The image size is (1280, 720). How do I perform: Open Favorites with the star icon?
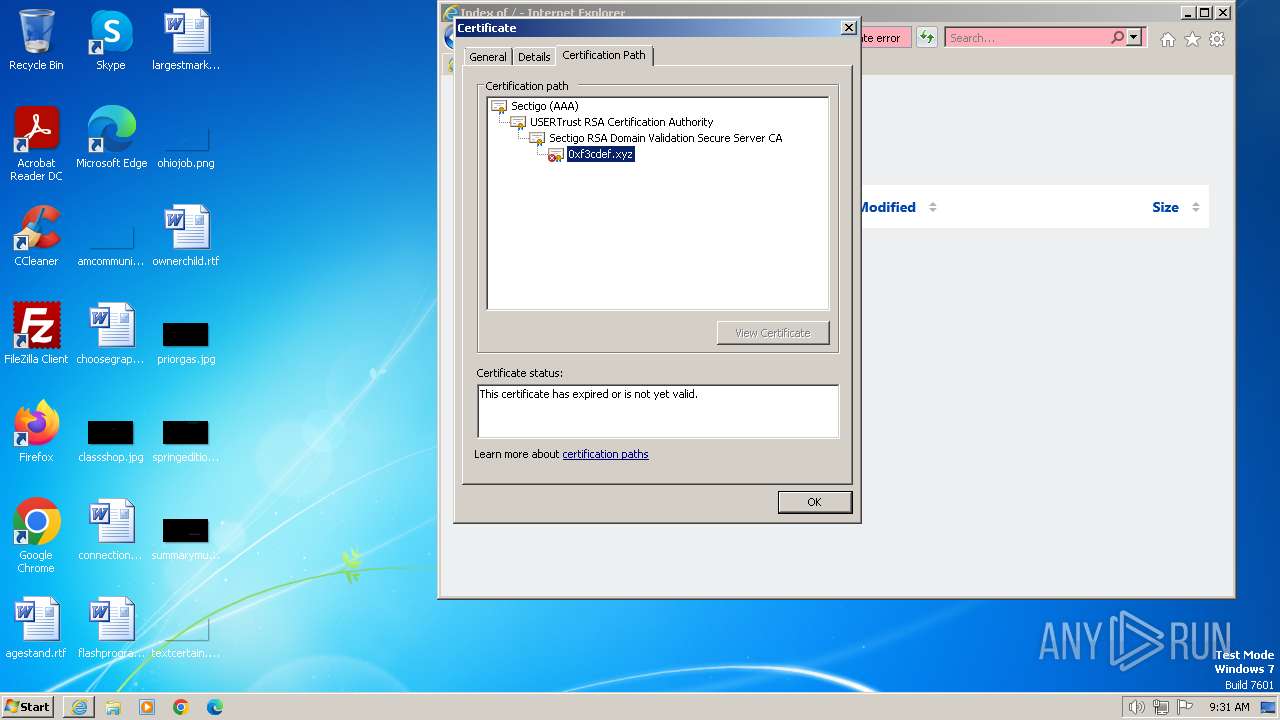pos(1192,39)
